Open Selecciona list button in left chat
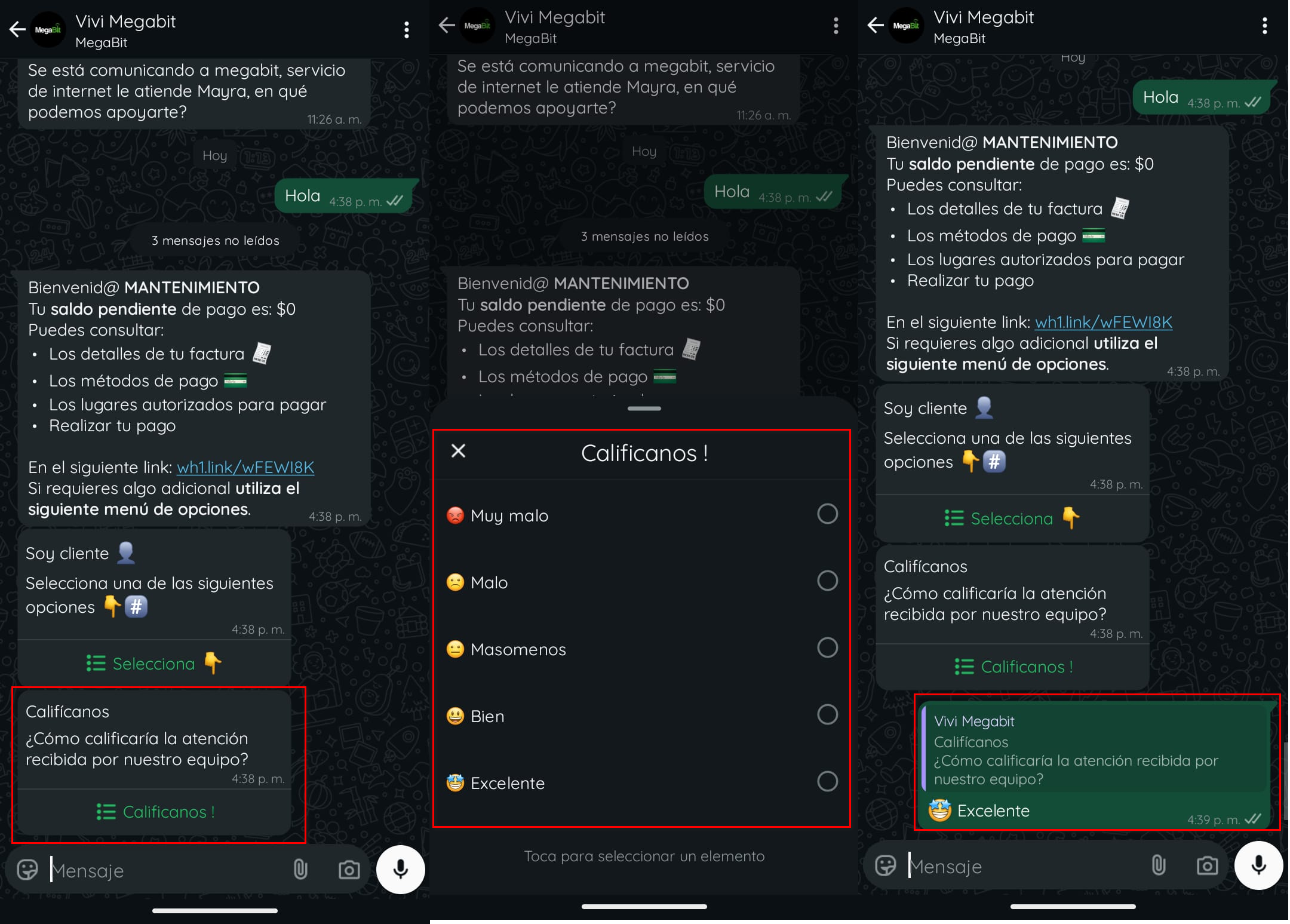Image resolution: width=1290 pixels, height=924 pixels. click(x=155, y=664)
